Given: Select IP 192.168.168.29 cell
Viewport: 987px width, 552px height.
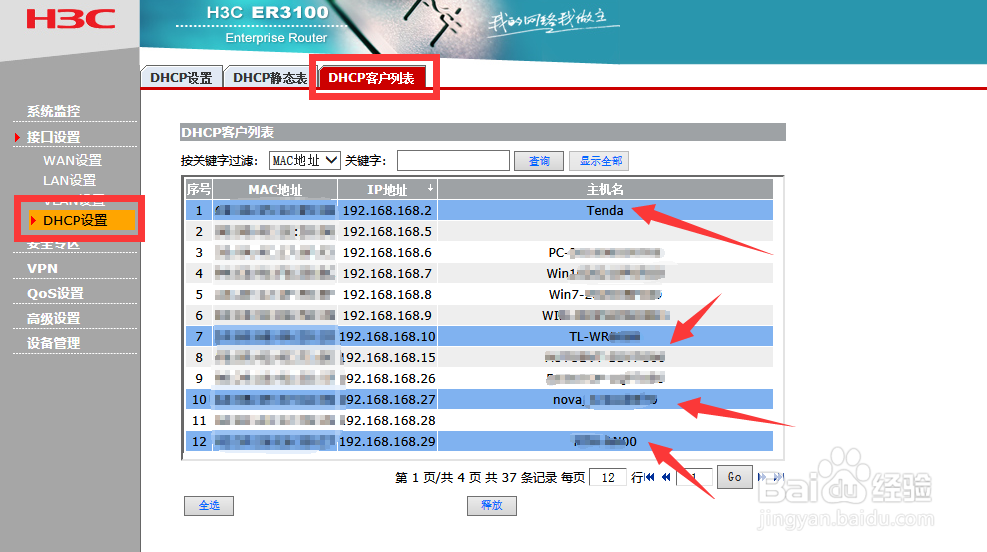Looking at the screenshot, I should (388, 441).
